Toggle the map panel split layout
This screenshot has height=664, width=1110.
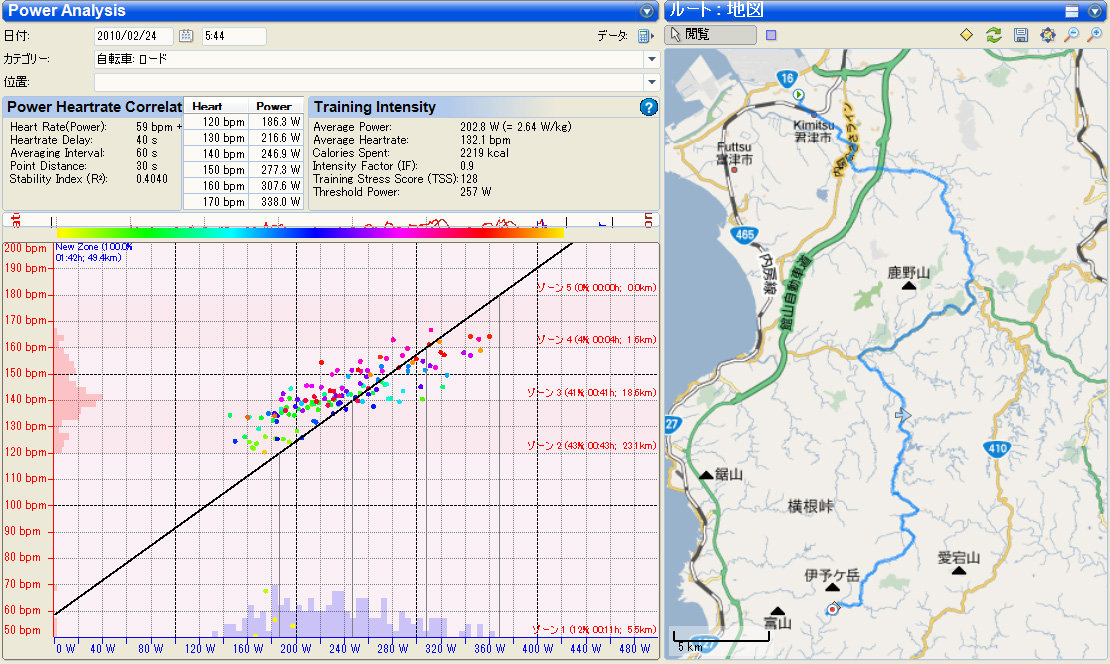1071,11
